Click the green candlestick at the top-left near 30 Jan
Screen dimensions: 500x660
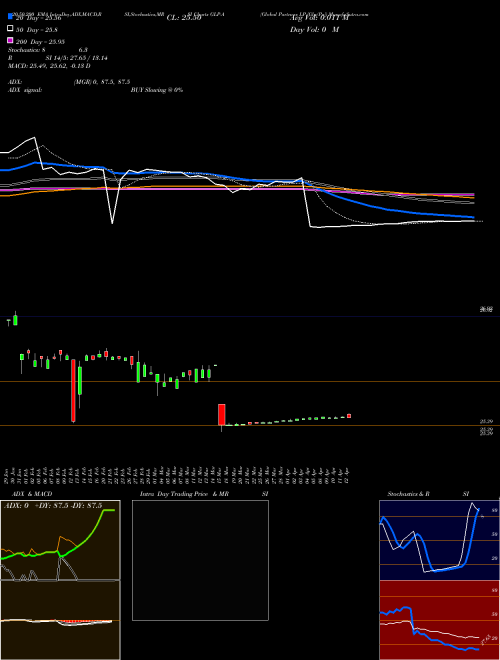pyautogui.click(x=15, y=319)
